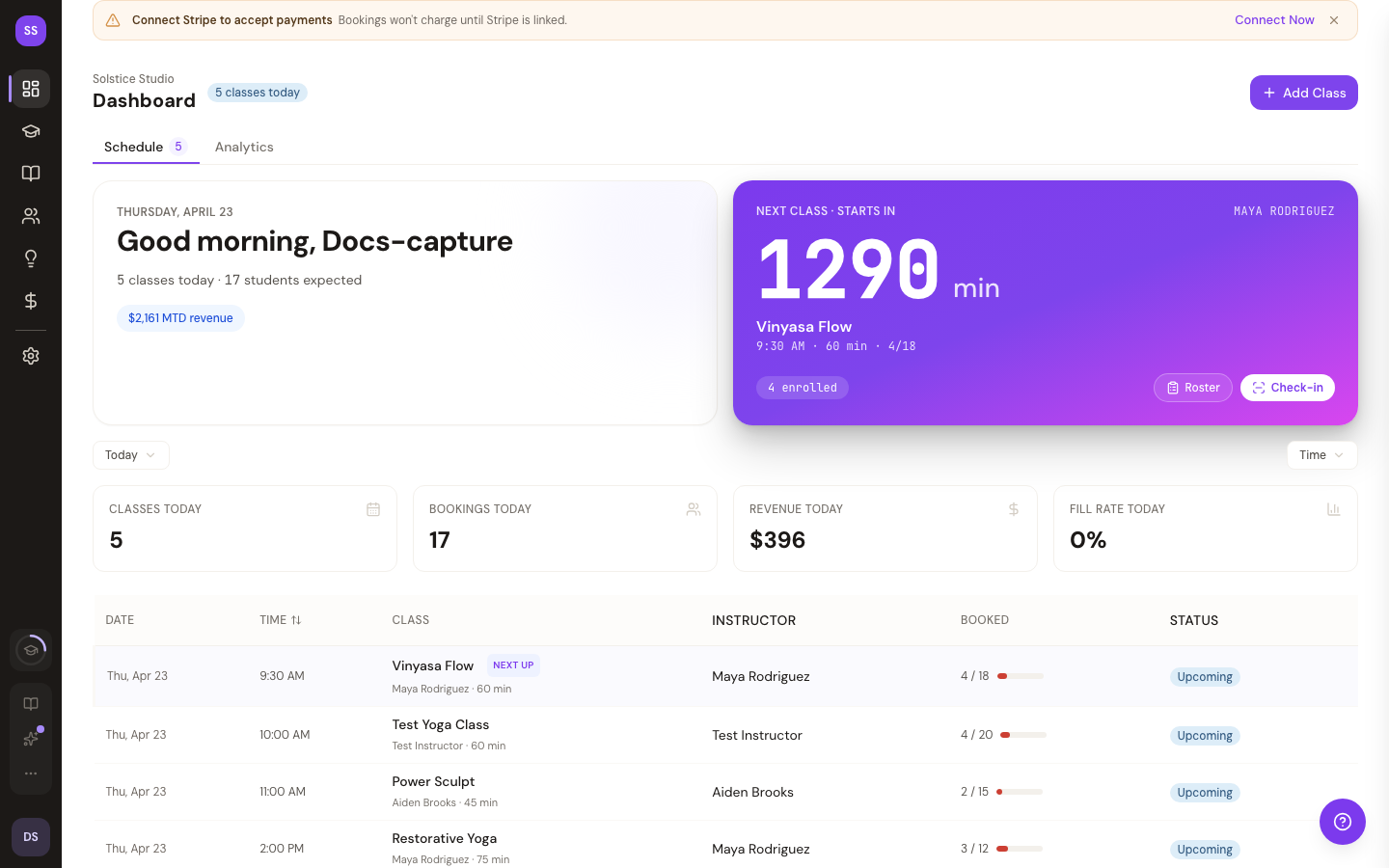Screen dimensions: 1389x868
Task: Expand the Time sort dropdown
Action: coord(1321,455)
